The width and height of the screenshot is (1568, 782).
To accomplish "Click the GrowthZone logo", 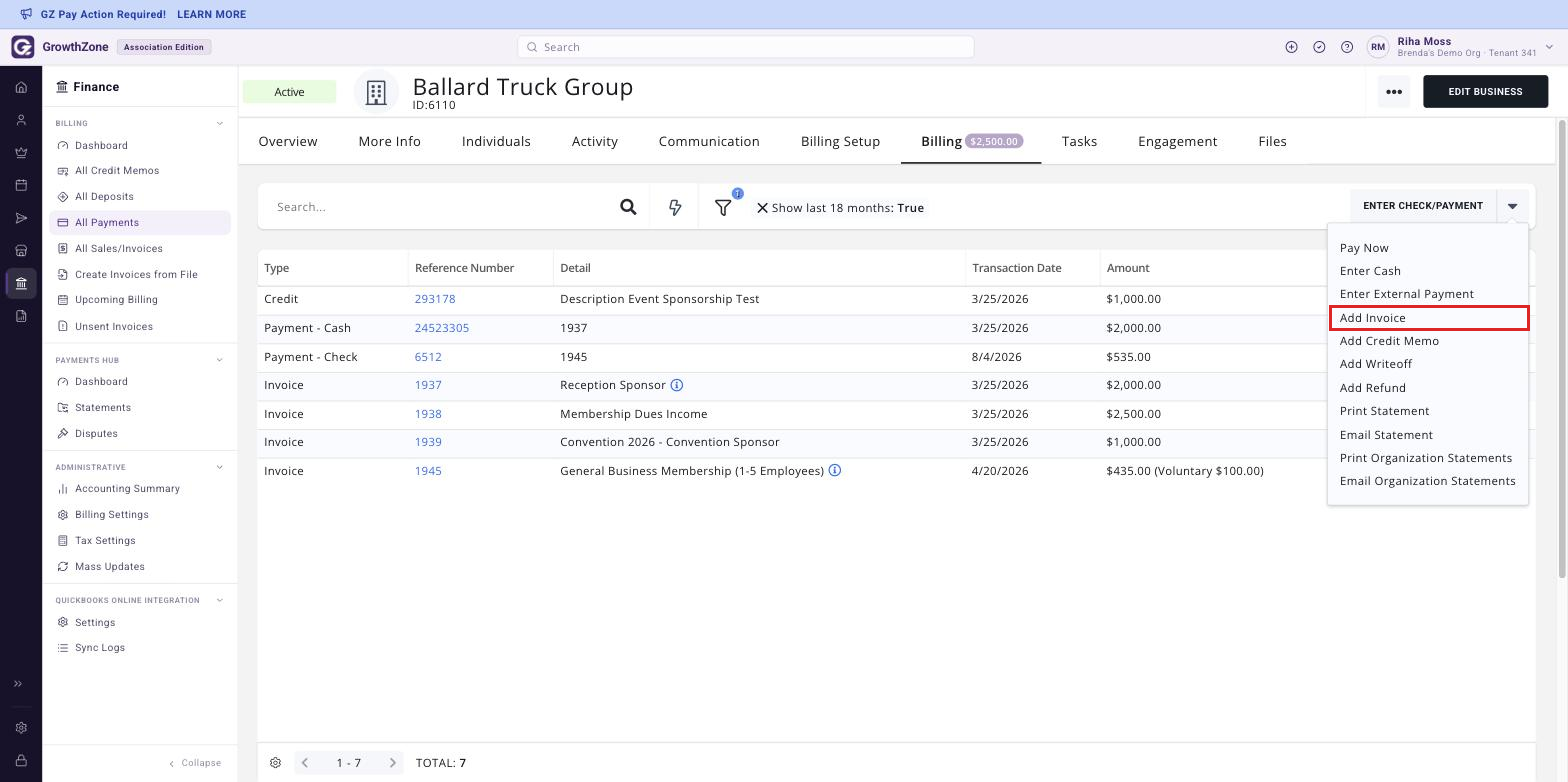I will click(22, 47).
